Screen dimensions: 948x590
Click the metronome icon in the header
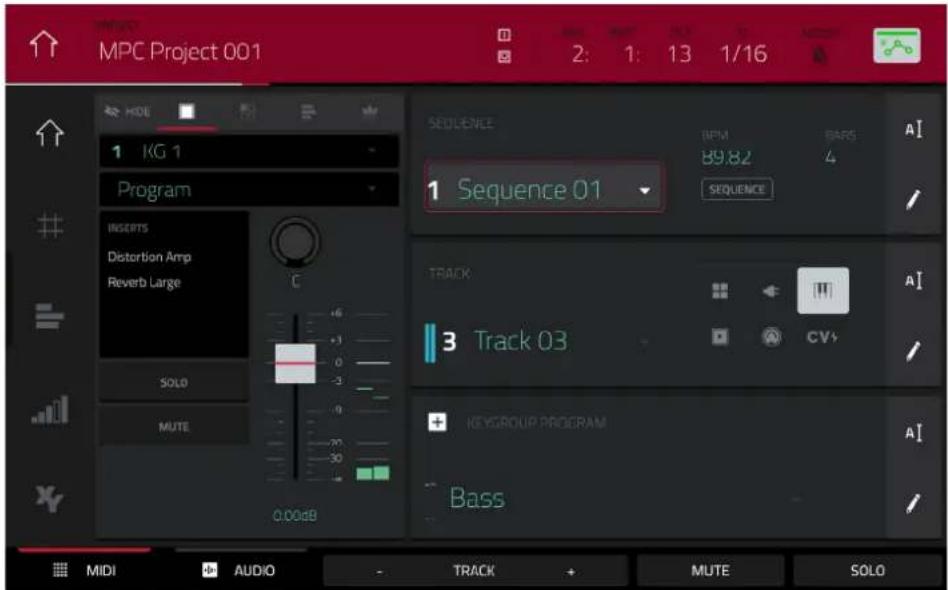820,54
